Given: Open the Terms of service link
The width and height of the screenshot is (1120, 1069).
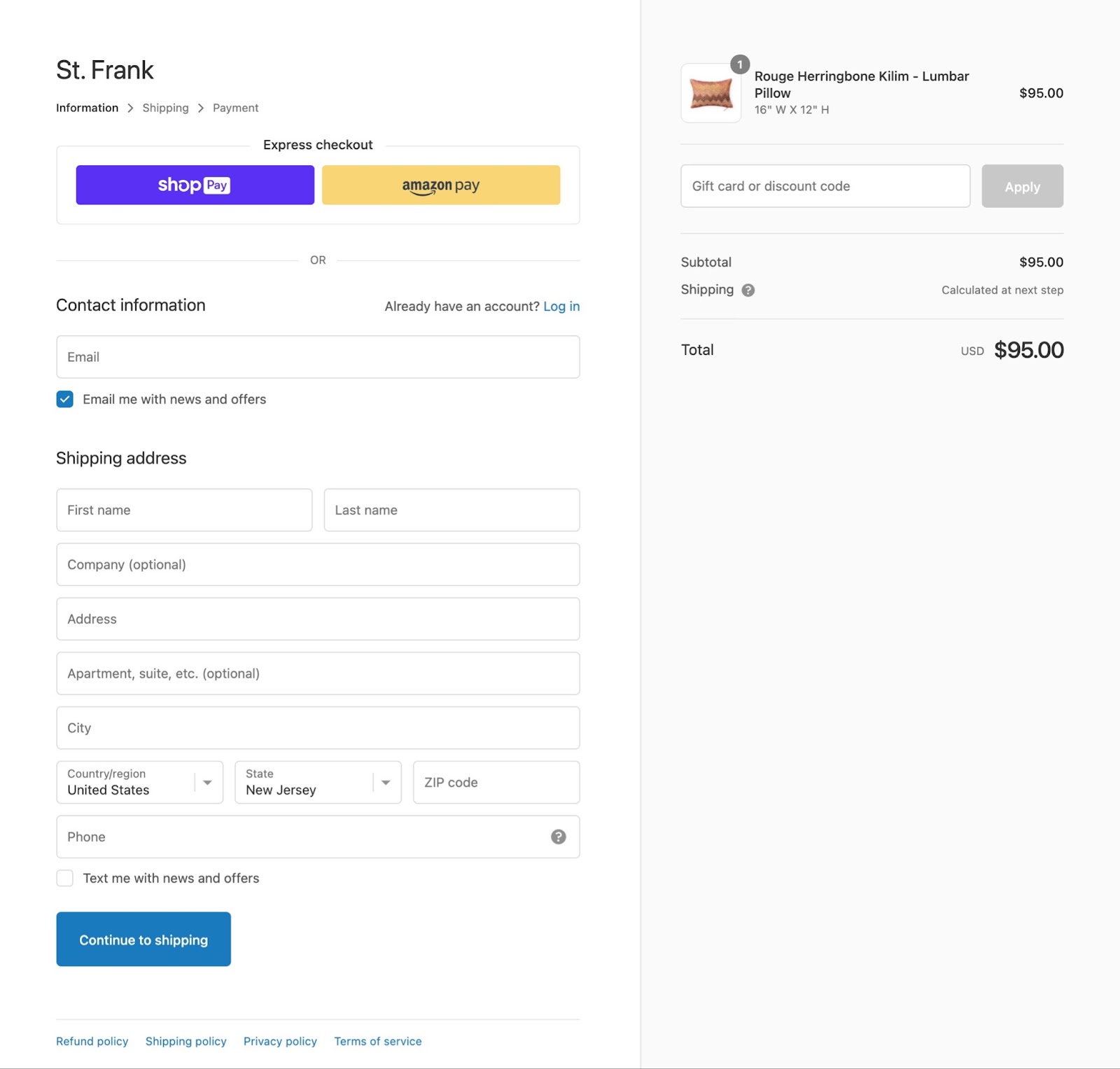Looking at the screenshot, I should pyautogui.click(x=378, y=1041).
